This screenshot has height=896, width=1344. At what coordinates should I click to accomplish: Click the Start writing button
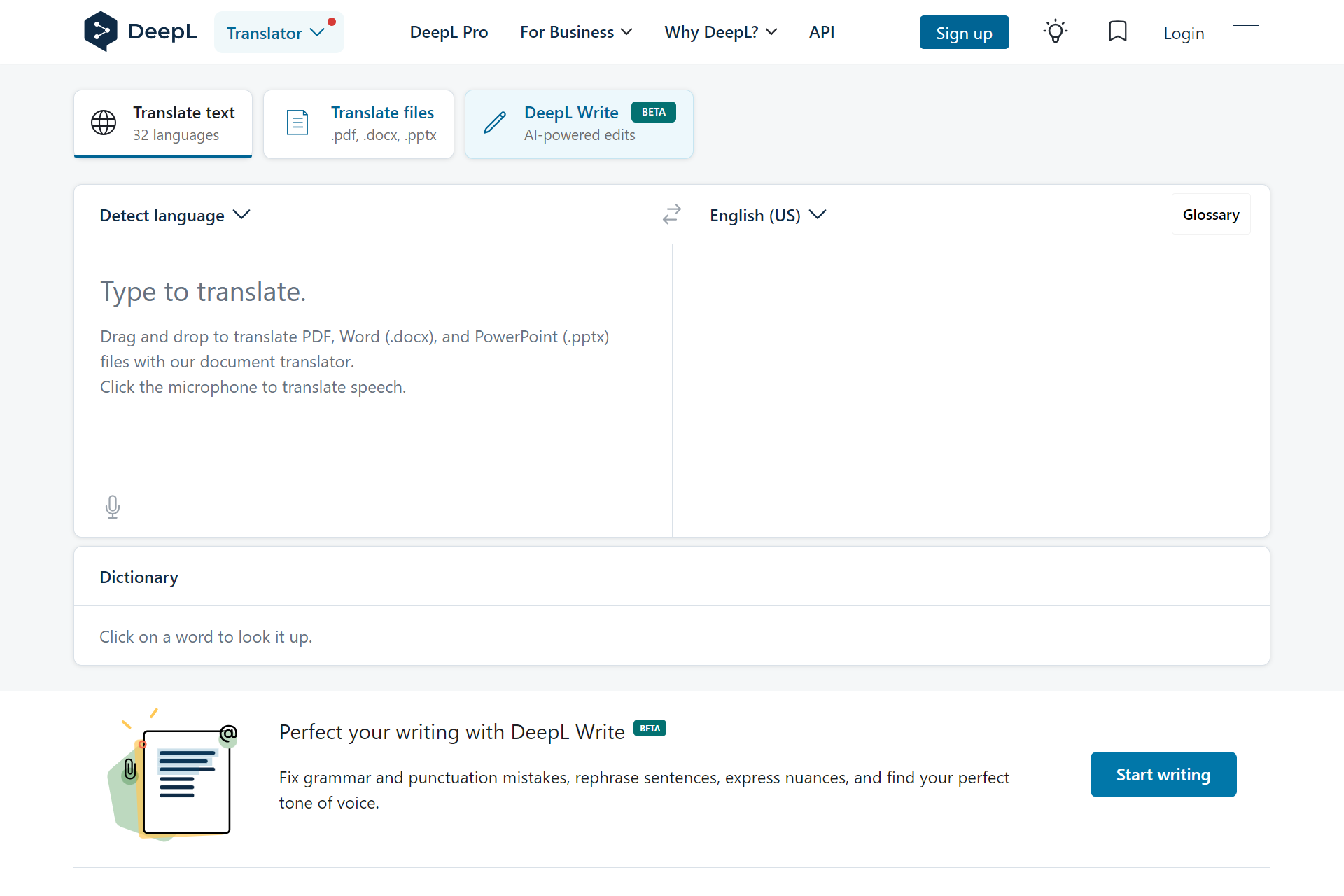1163,774
